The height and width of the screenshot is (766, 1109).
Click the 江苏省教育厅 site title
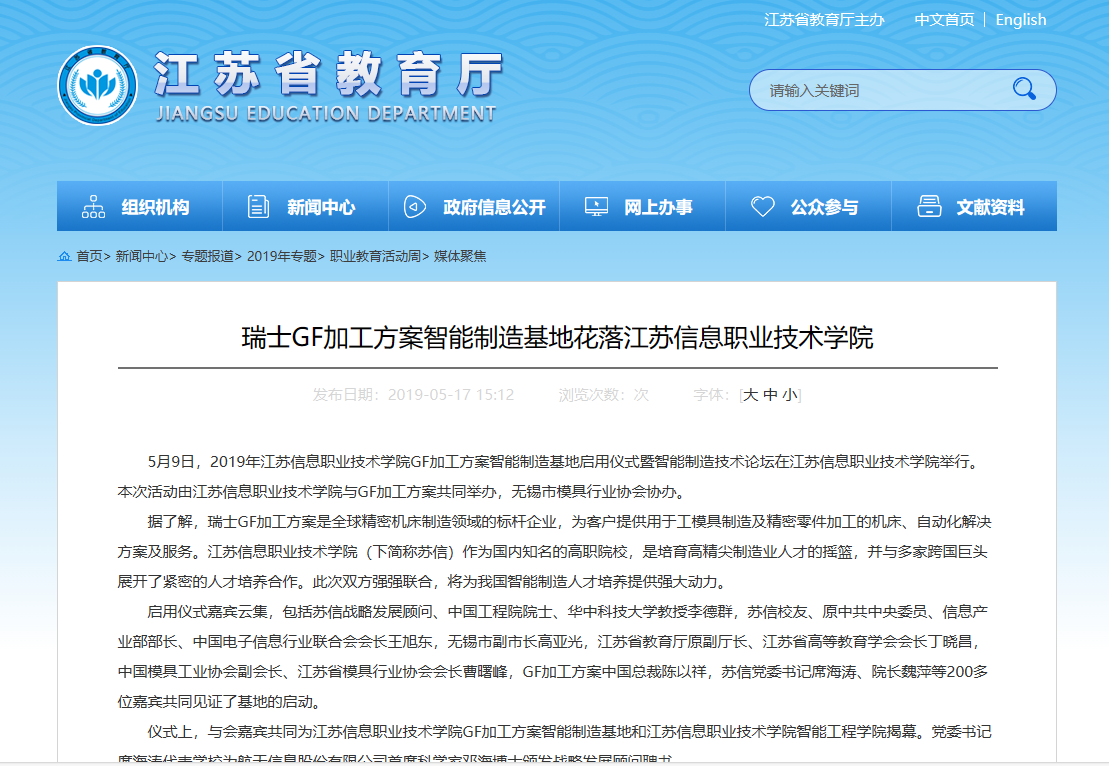click(327, 74)
